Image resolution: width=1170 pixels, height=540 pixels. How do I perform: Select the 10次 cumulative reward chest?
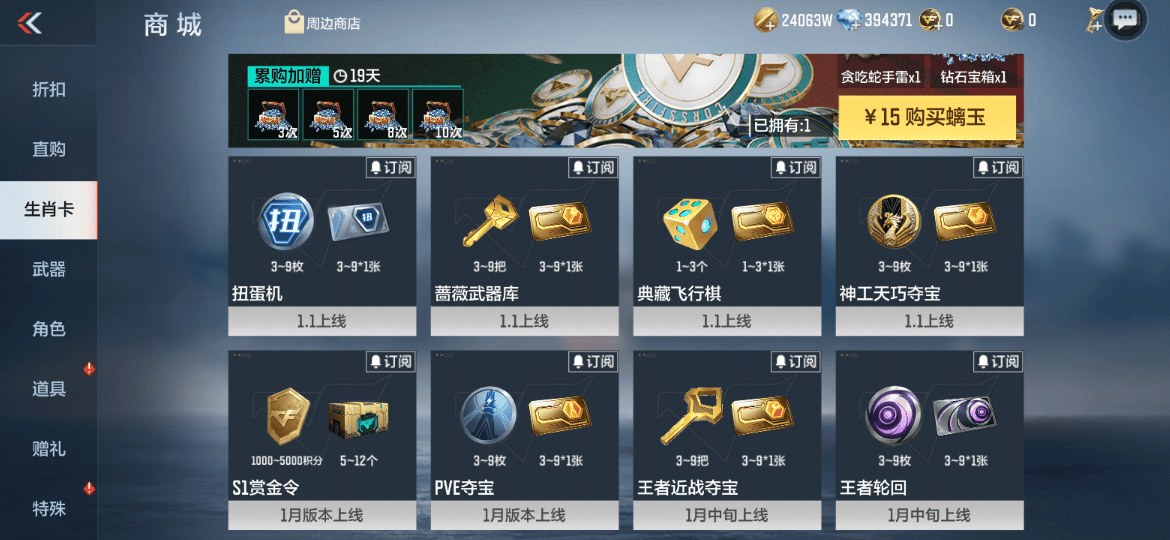pyautogui.click(x=438, y=114)
